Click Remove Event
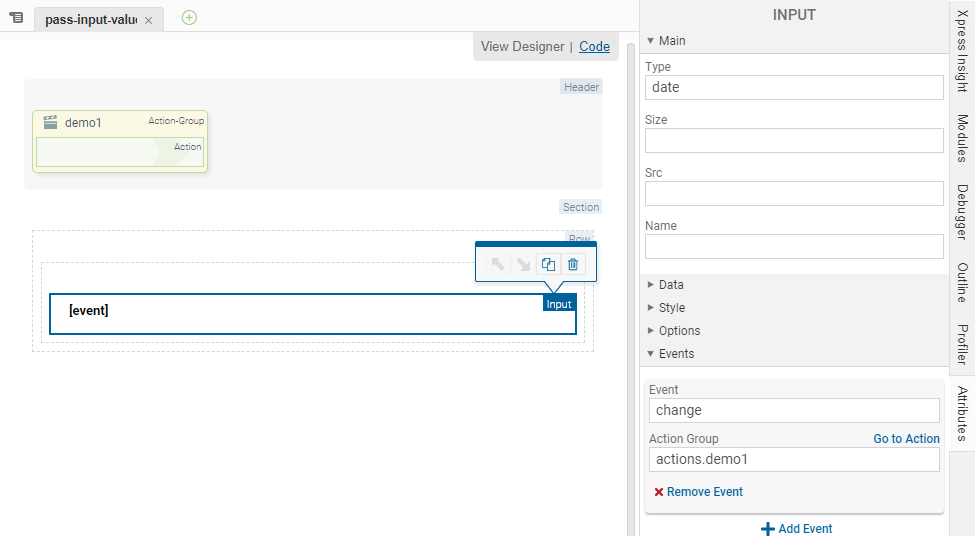Screen dimensions: 976x536 tap(704, 492)
